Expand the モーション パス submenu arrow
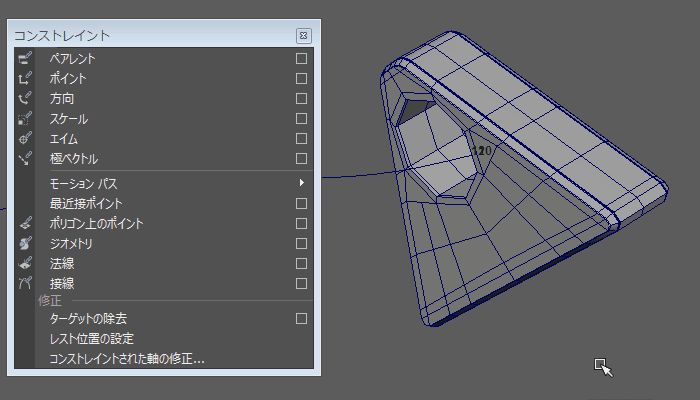700x400 pixels. 302,183
